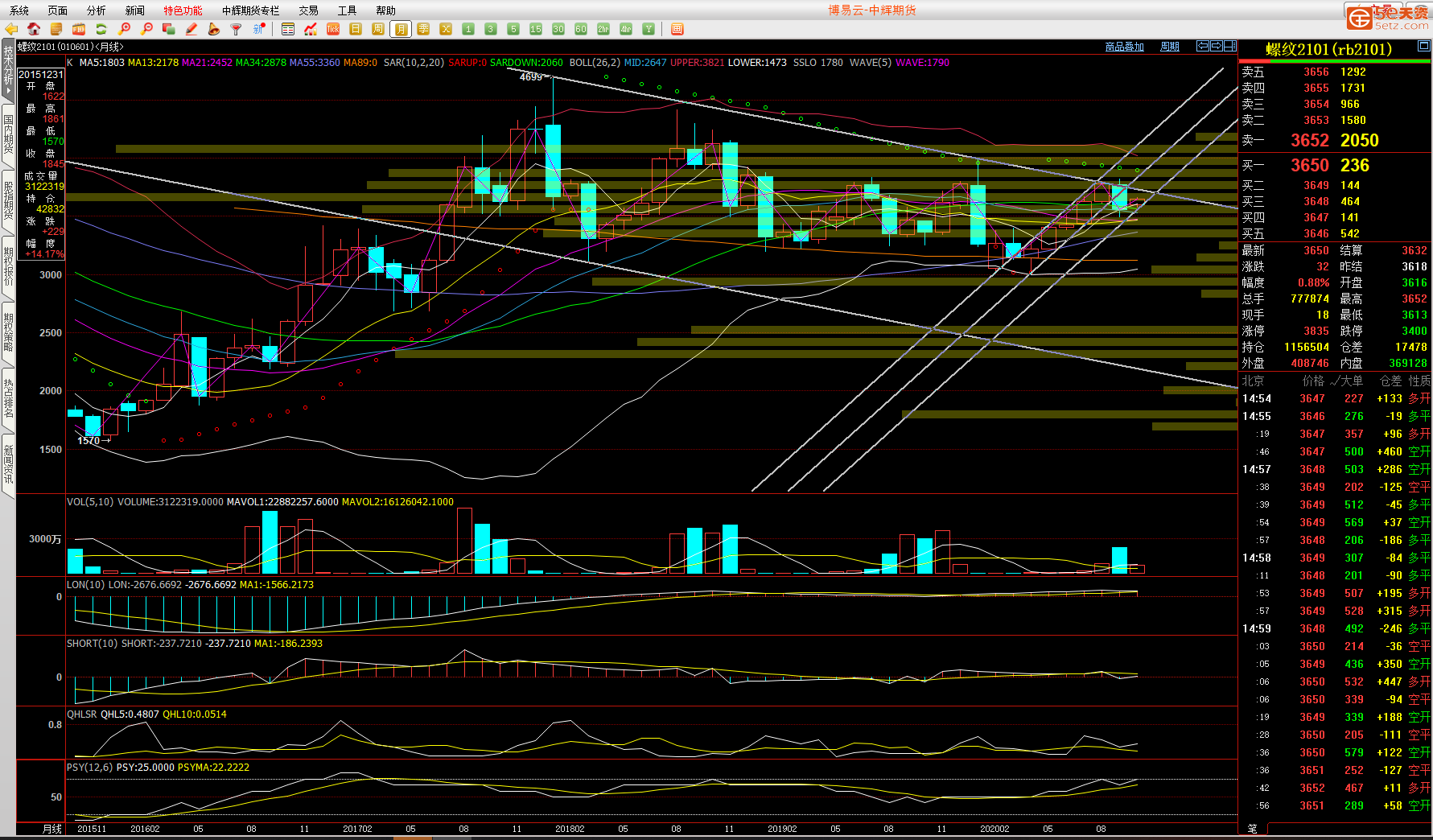
Task: Click the 月线 label at chart bottom
Action: (52, 829)
